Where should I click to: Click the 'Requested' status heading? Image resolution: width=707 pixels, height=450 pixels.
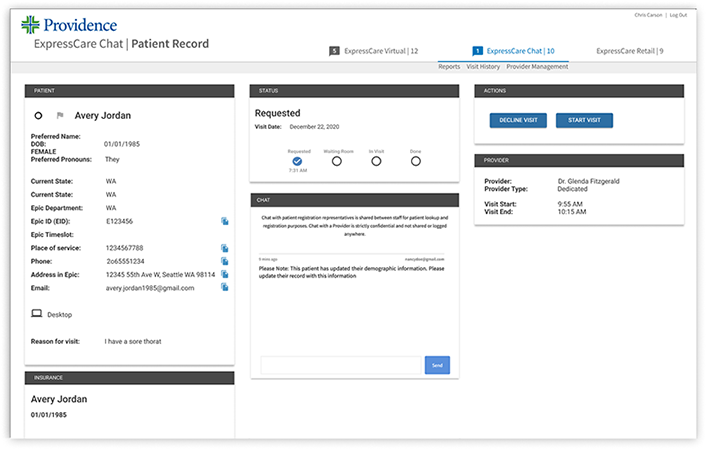(x=277, y=113)
